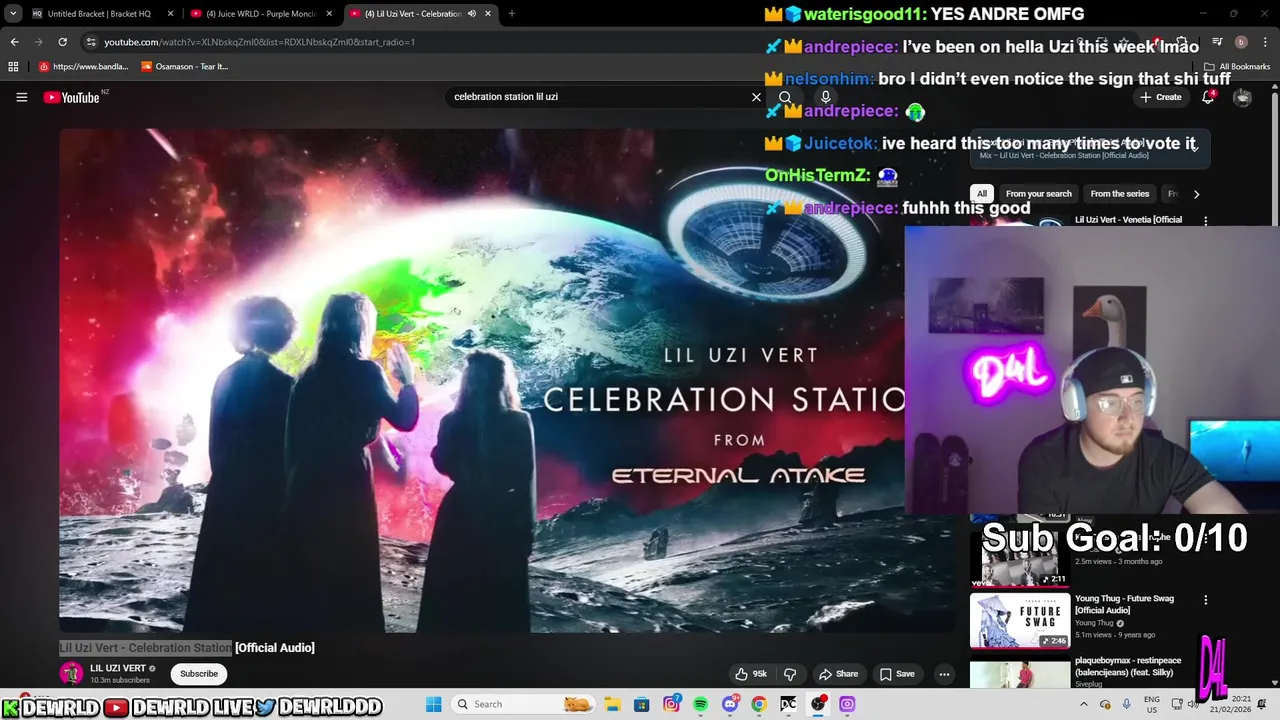Open YouTube notifications bell
1280x720 pixels.
coord(1208,97)
